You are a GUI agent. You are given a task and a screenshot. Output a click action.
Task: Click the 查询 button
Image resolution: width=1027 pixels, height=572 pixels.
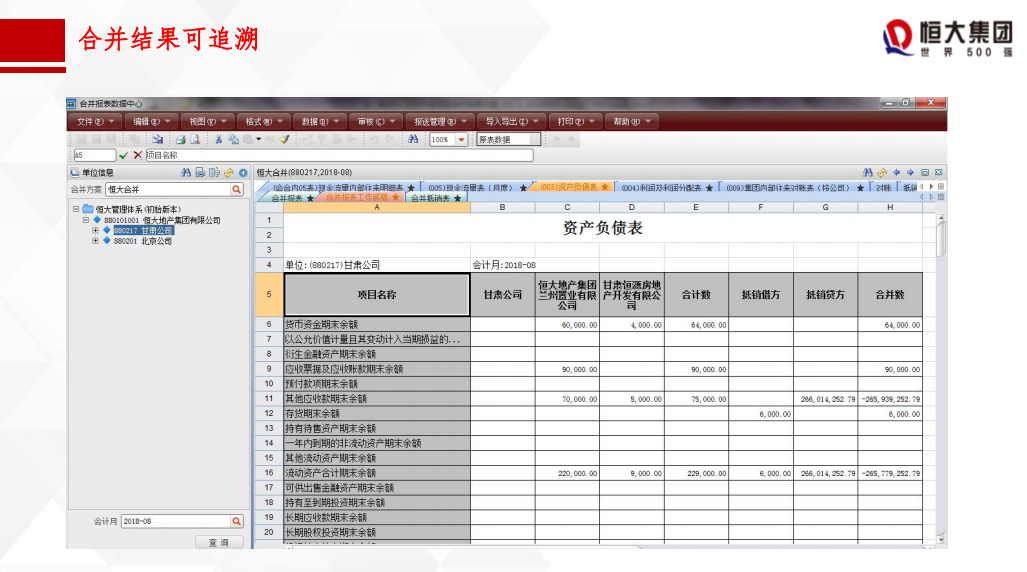coord(219,543)
